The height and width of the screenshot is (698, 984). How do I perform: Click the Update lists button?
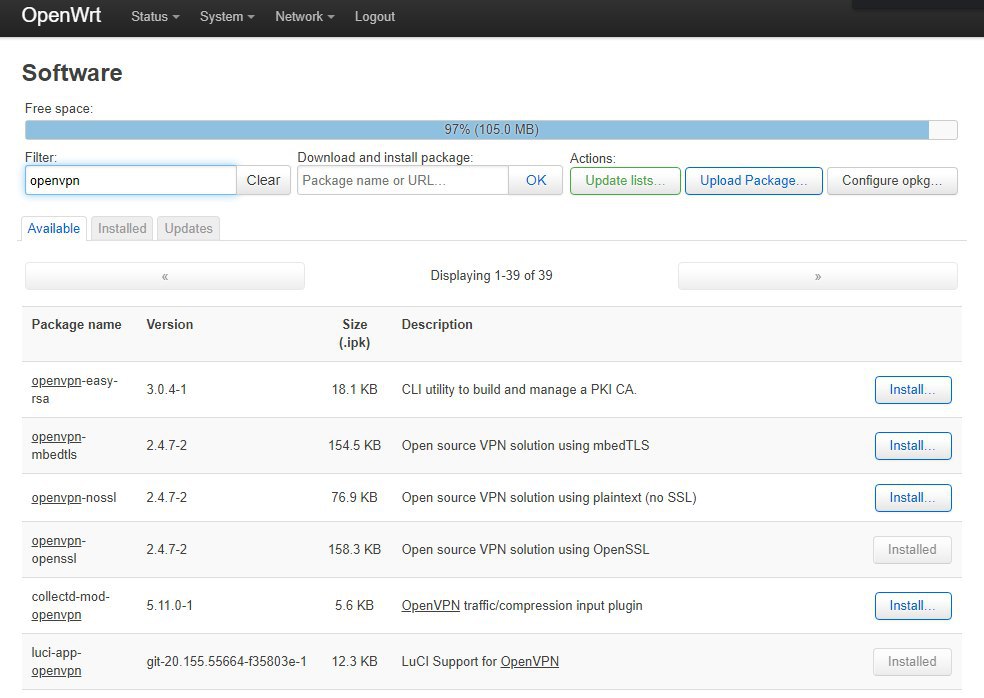pyautogui.click(x=625, y=181)
